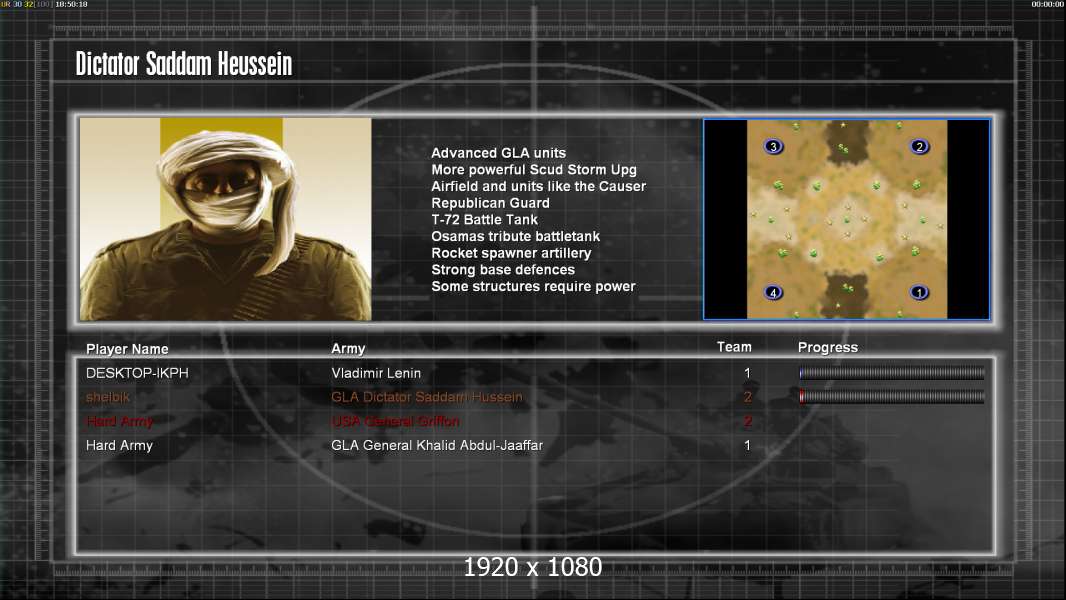
Task: Select "Airfield and units like the Causer"
Action: [x=538, y=186]
